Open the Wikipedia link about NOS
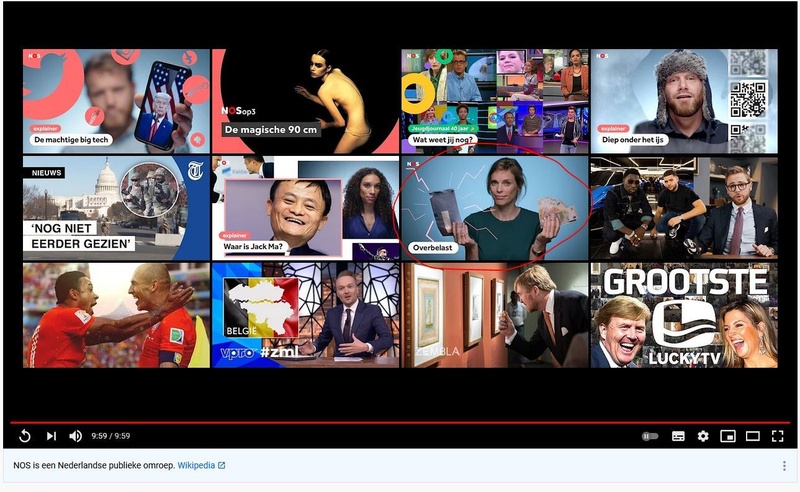This screenshot has height=492, width=800. click(x=201, y=465)
